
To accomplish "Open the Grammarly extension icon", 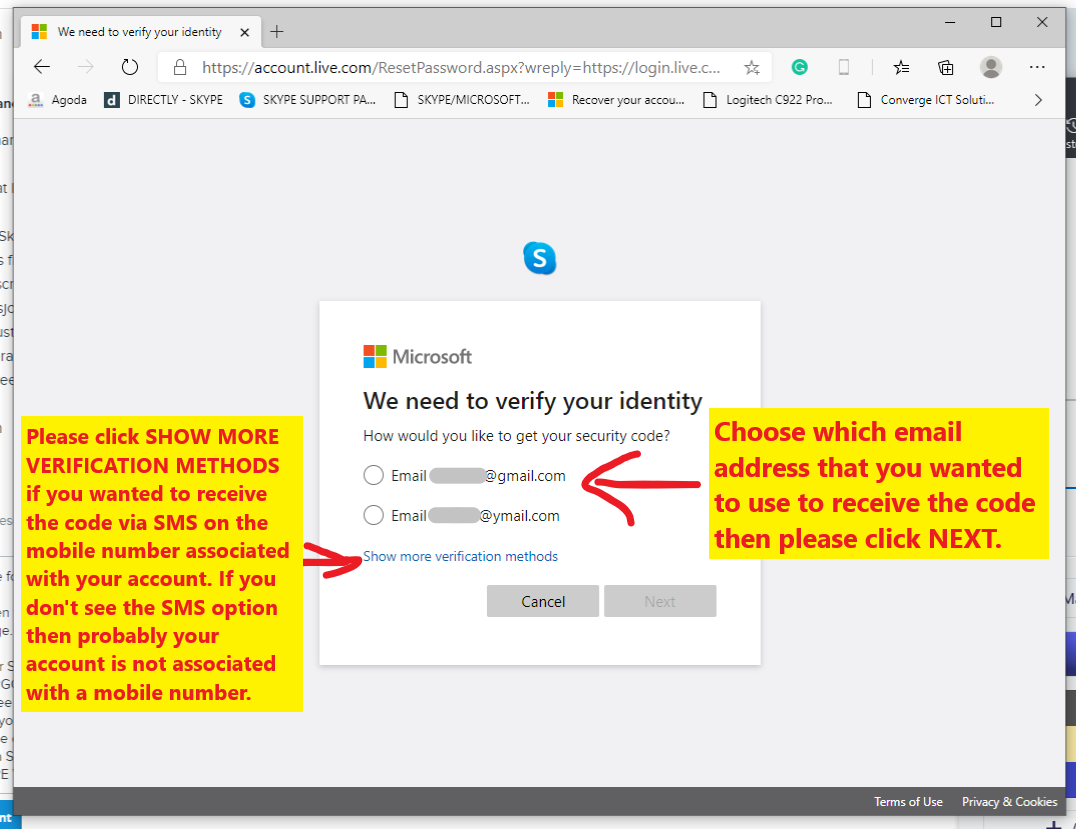I will coord(799,67).
